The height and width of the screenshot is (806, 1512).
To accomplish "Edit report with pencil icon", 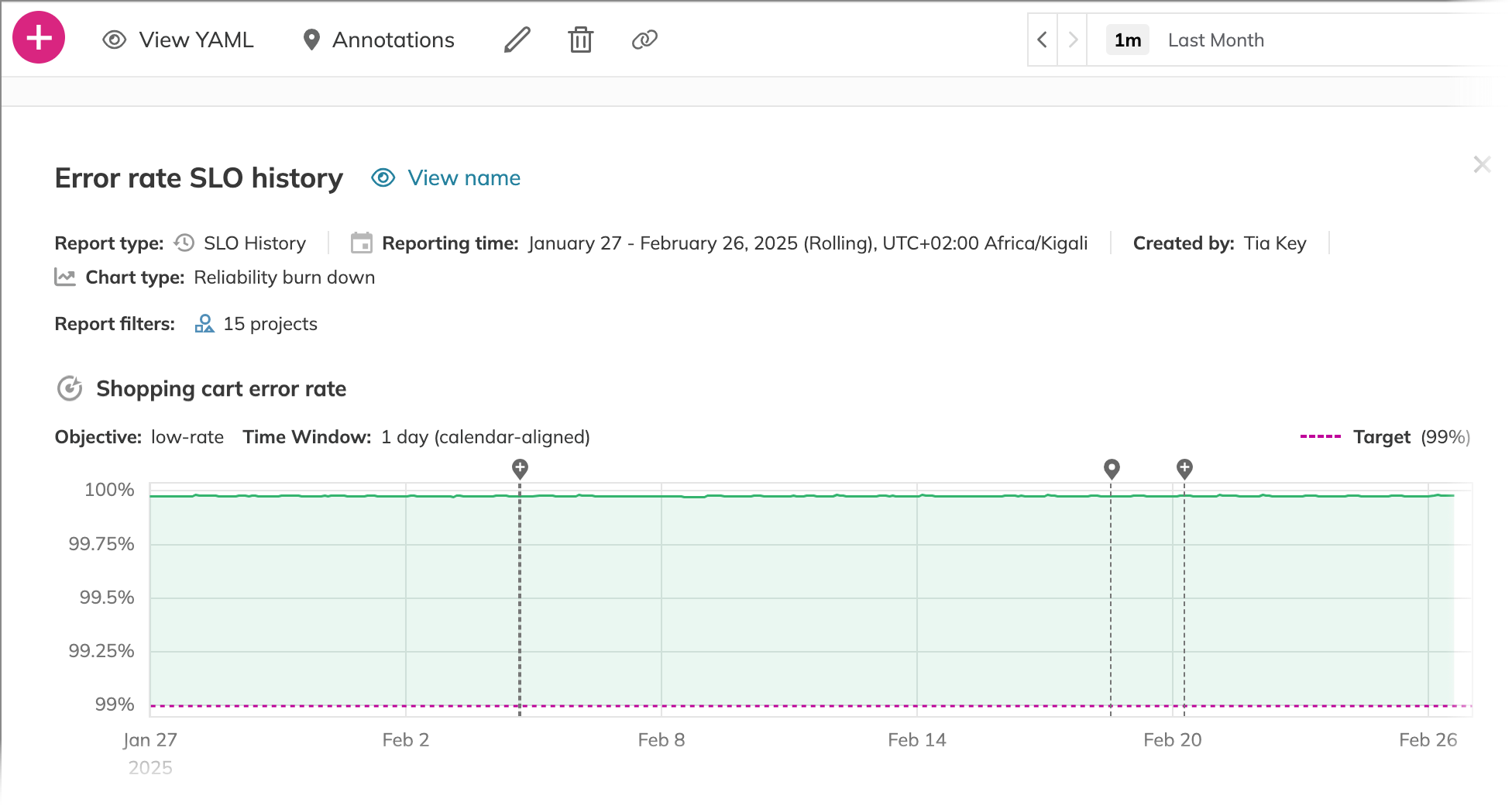I will tap(517, 40).
